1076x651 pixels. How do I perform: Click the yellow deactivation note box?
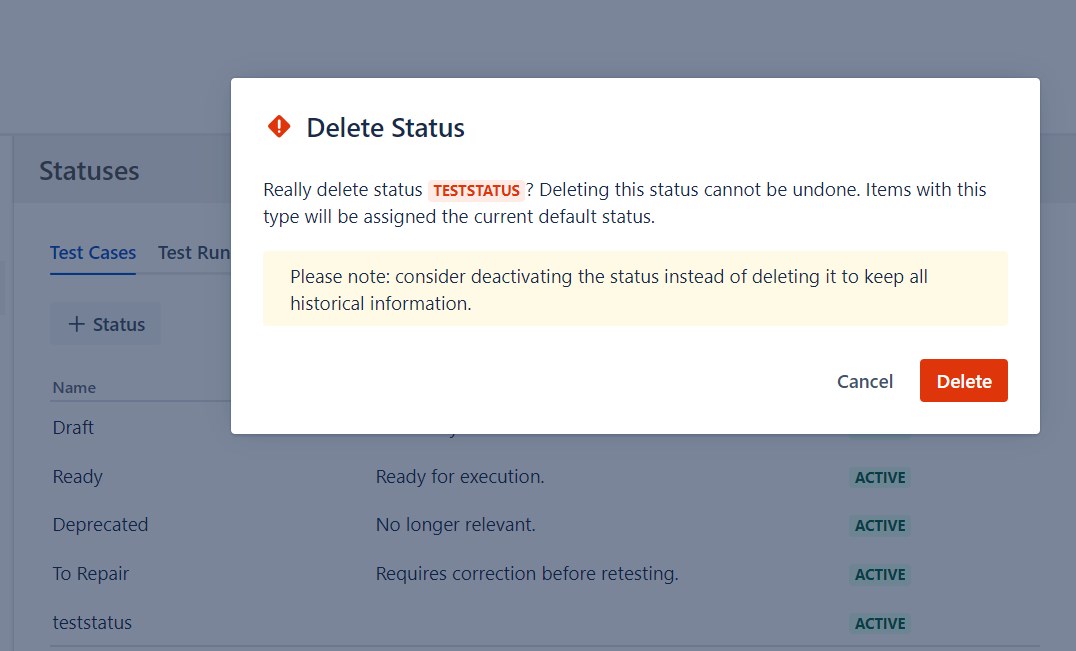(635, 289)
